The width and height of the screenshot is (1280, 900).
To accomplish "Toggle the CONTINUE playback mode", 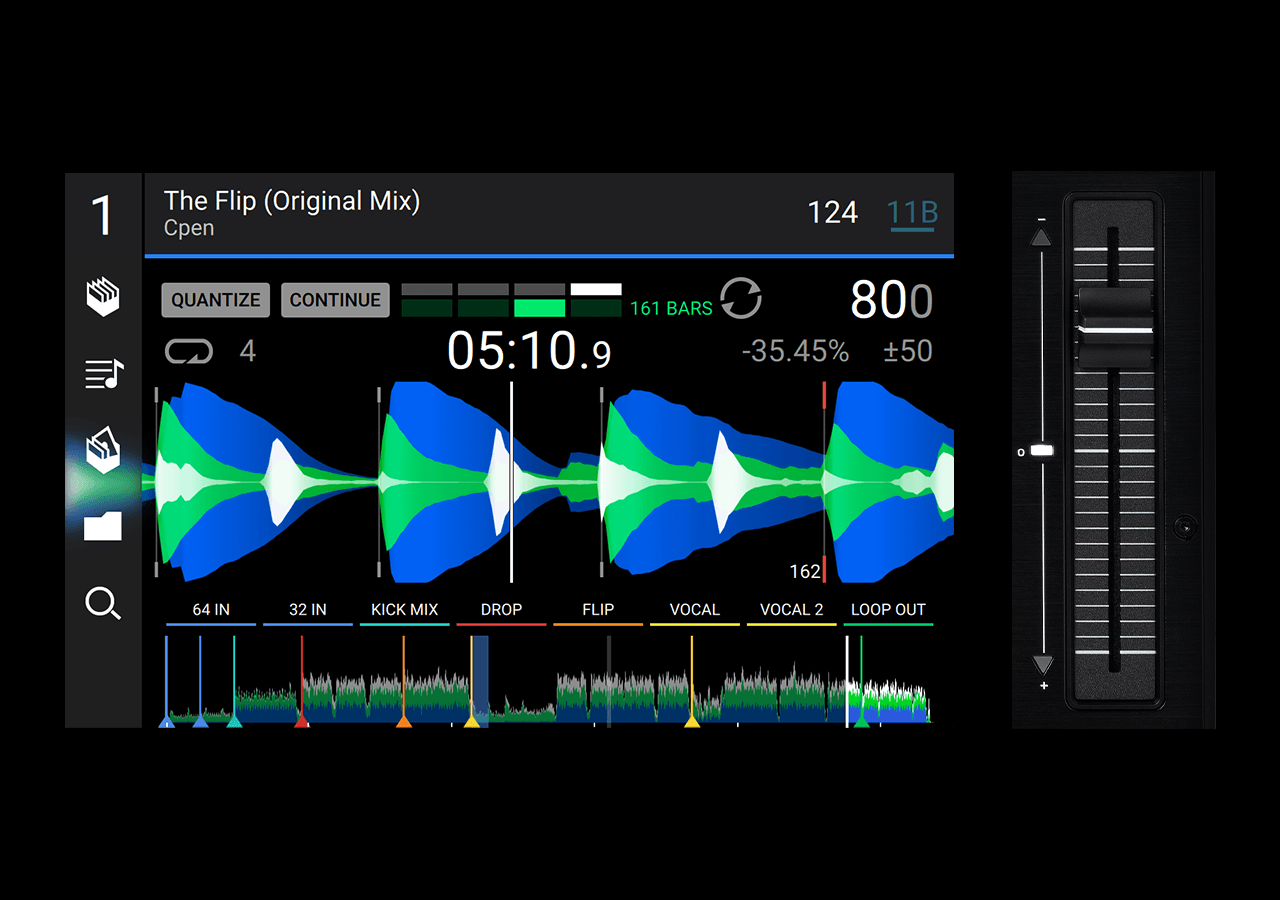I will (335, 300).
